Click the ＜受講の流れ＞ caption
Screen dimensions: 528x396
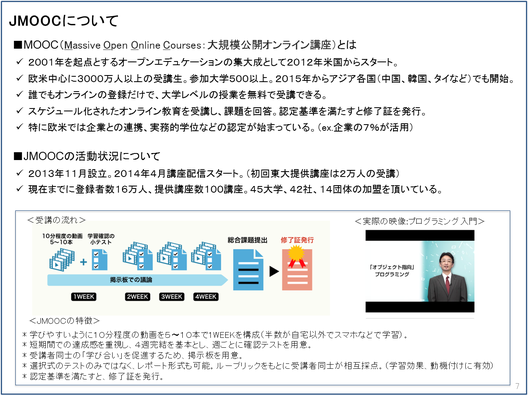click(x=56, y=220)
